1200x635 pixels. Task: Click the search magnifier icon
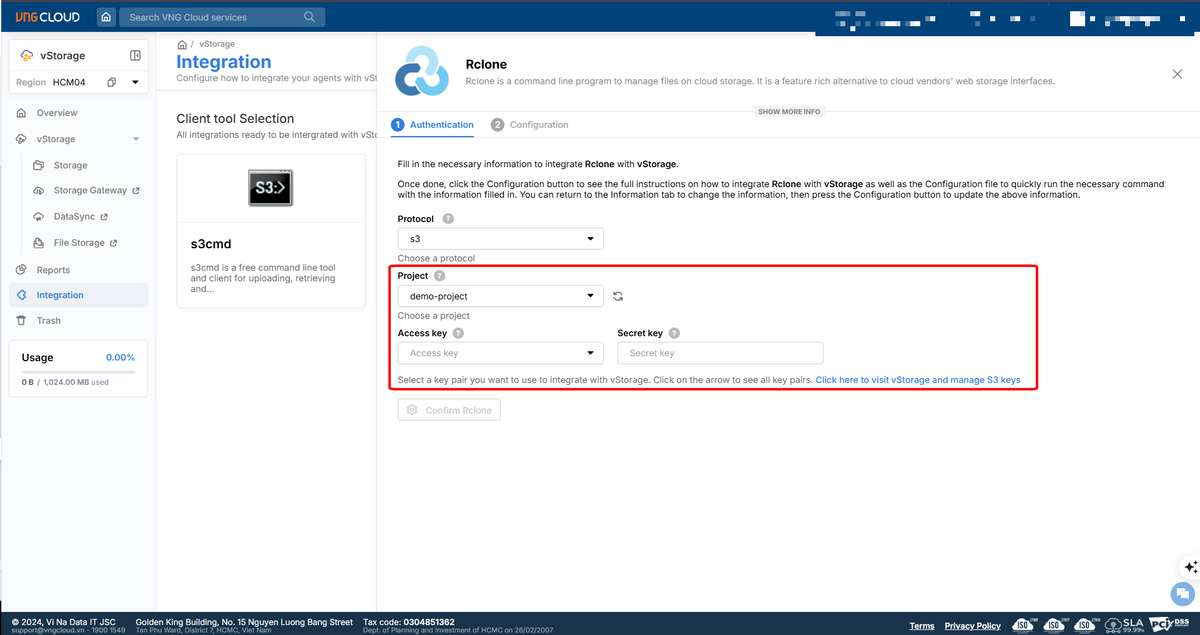click(x=309, y=17)
